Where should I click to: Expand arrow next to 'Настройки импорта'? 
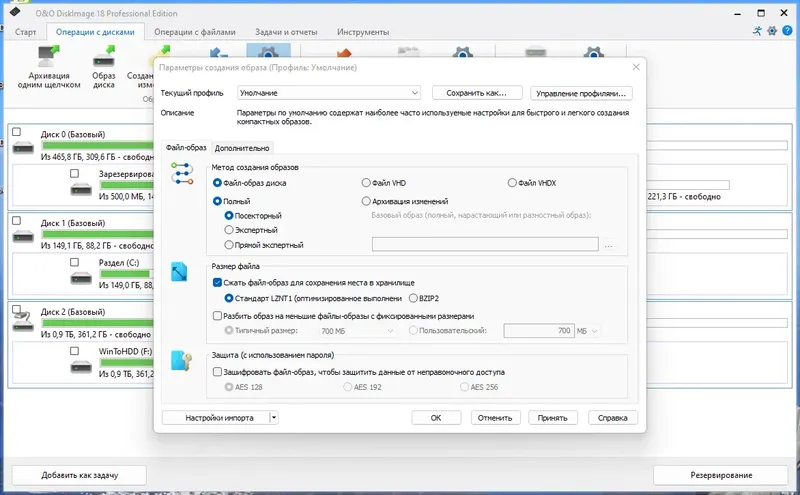click(273, 418)
